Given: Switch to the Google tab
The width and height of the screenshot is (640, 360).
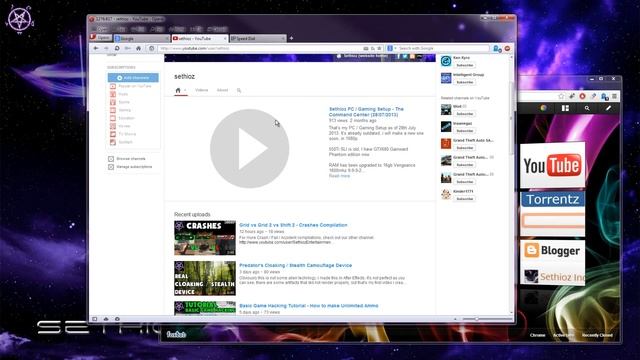Looking at the screenshot, I should pyautogui.click(x=141, y=38).
